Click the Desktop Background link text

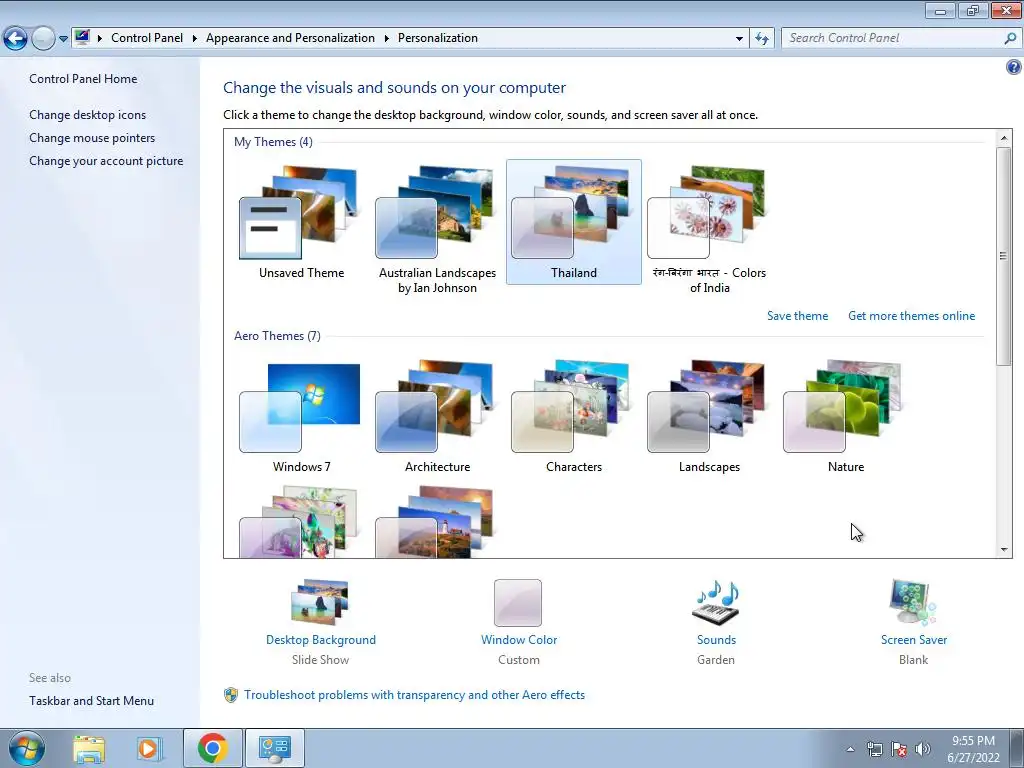[321, 640]
